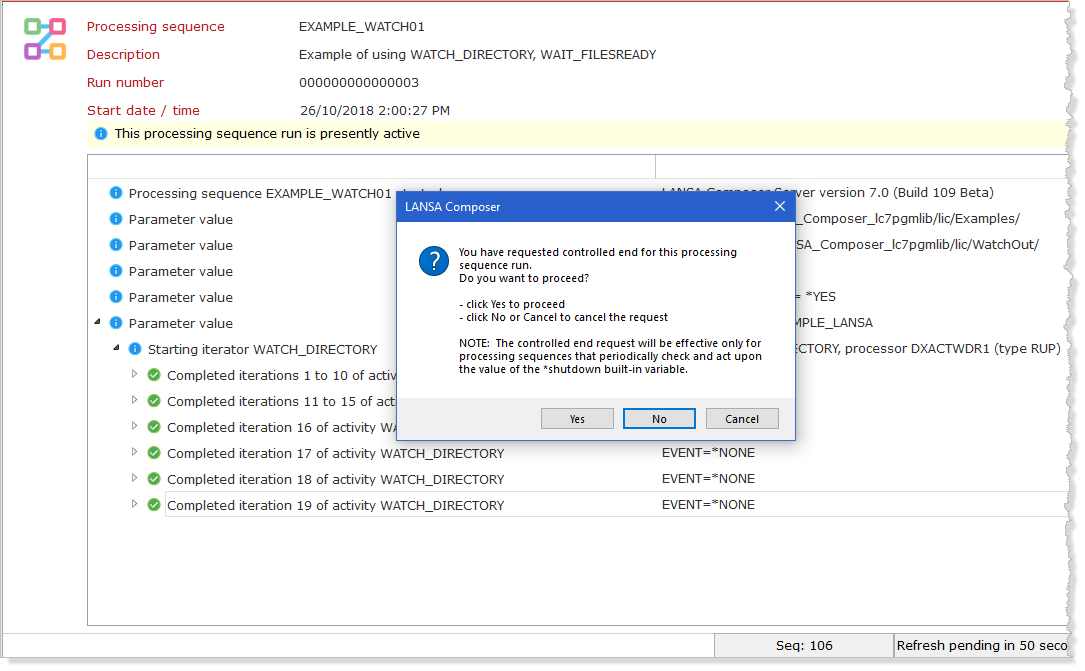Click green check icon for iterations 11 to 15
This screenshot has width=1085, height=671.
coord(154,401)
